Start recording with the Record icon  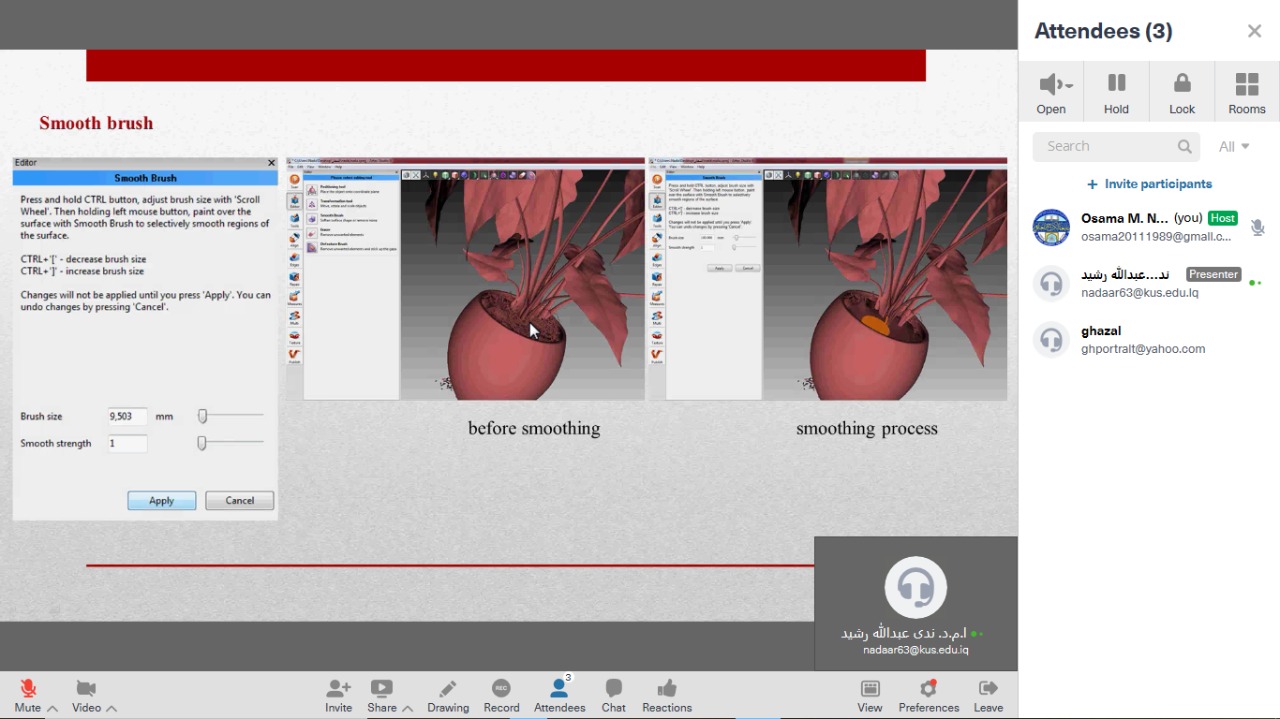pyautogui.click(x=501, y=689)
